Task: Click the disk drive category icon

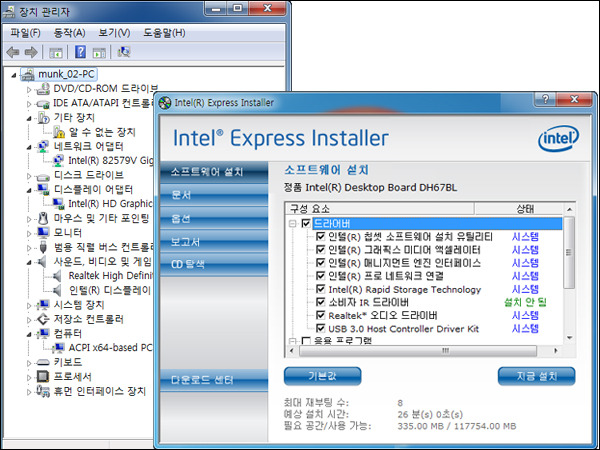Action: tap(43, 176)
